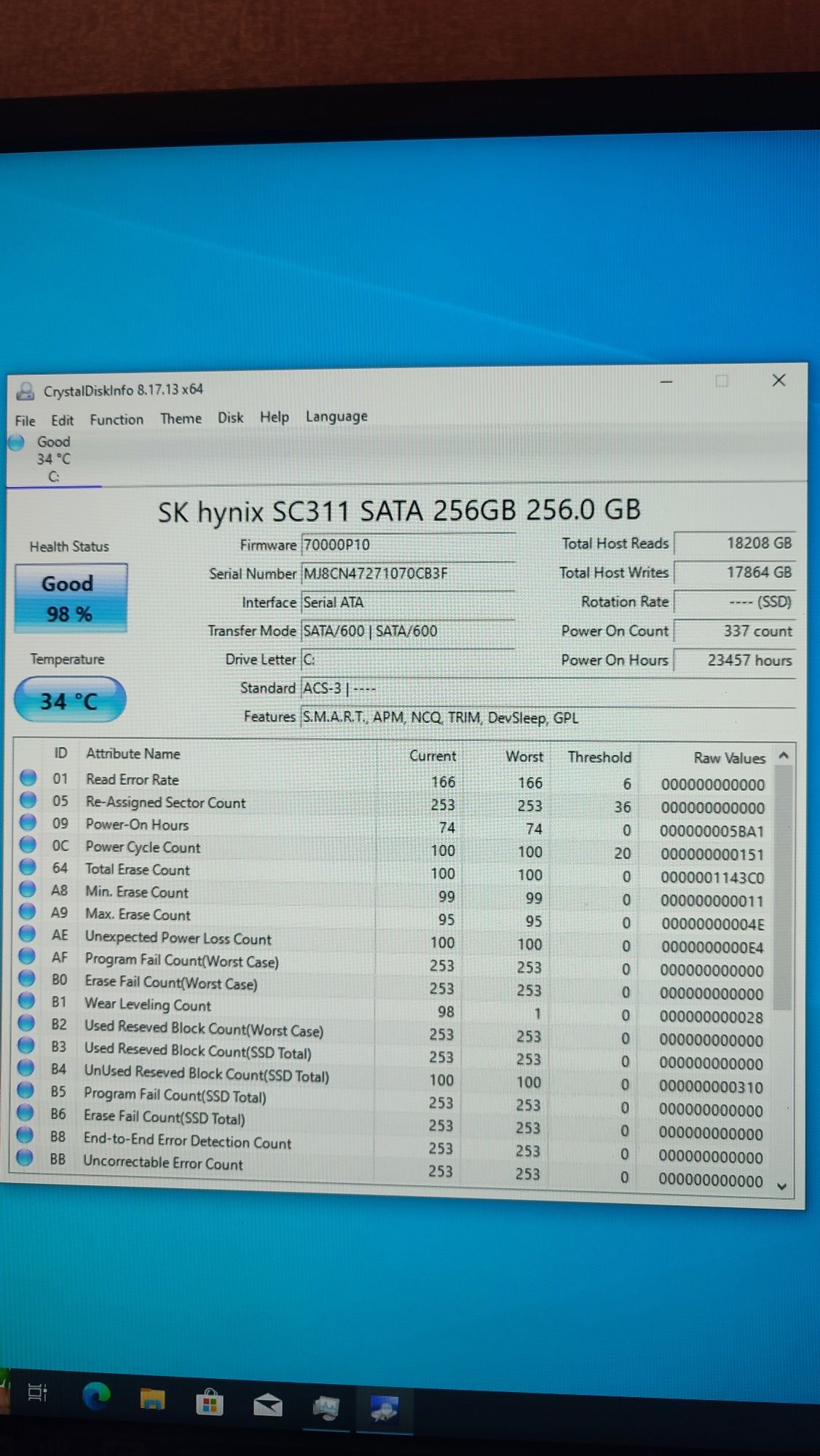Click the blue status orb beside disk C:
The width and height of the screenshot is (820, 1456).
(x=17, y=443)
